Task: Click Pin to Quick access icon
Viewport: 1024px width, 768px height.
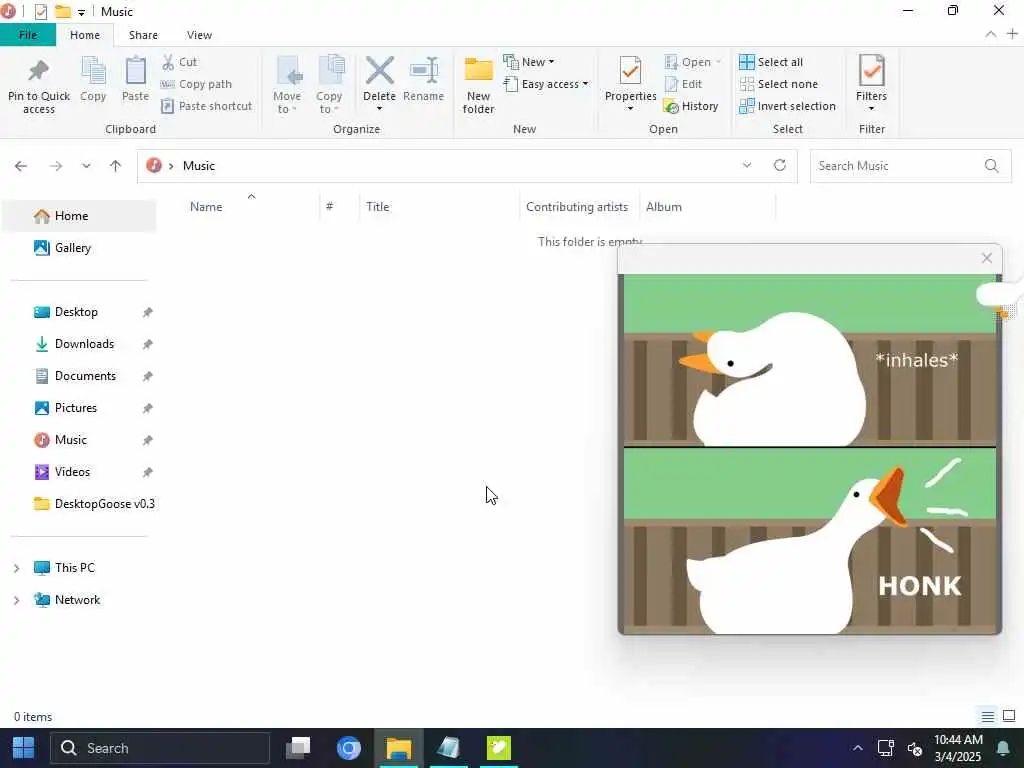Action: point(39,71)
